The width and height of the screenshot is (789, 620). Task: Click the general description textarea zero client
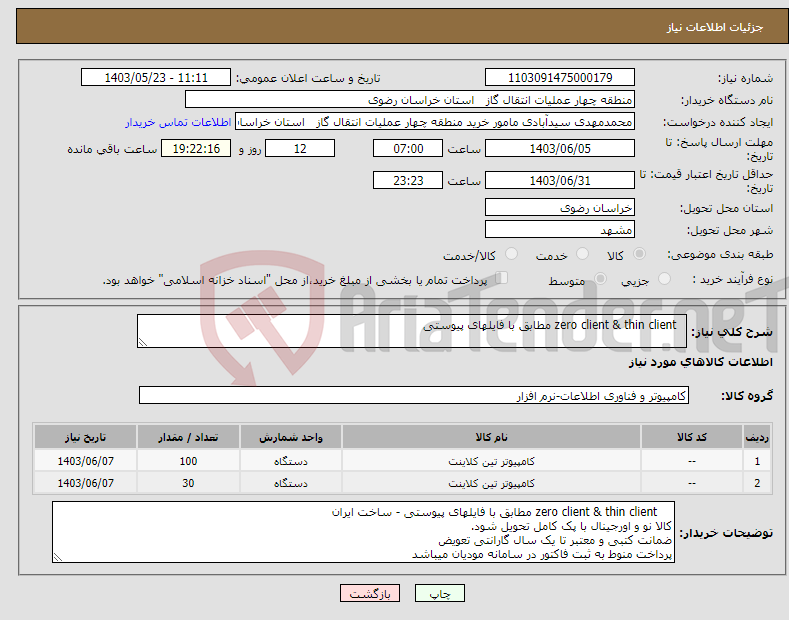click(x=412, y=331)
